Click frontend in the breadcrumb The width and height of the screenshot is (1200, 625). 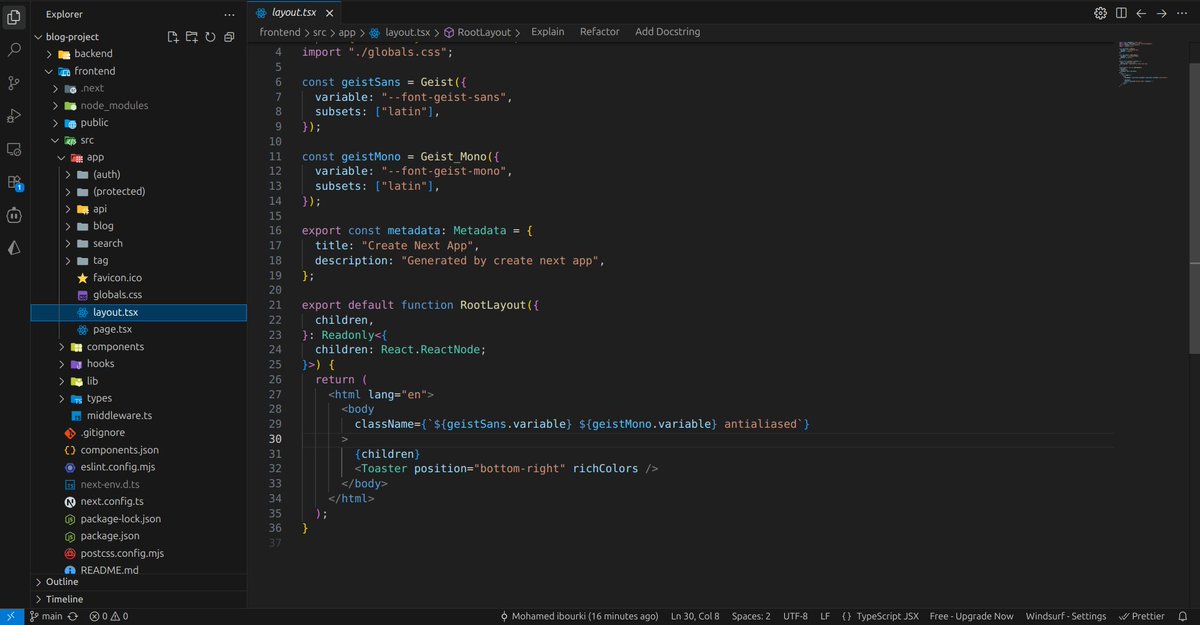(x=281, y=32)
